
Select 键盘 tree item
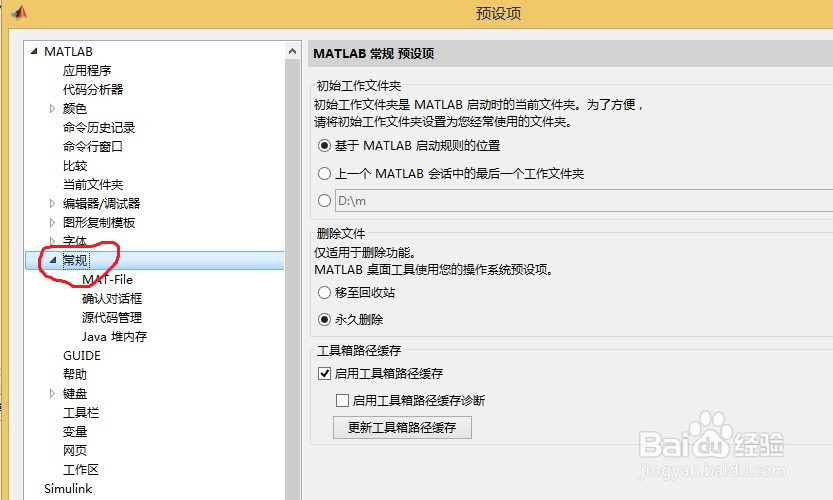click(x=75, y=394)
